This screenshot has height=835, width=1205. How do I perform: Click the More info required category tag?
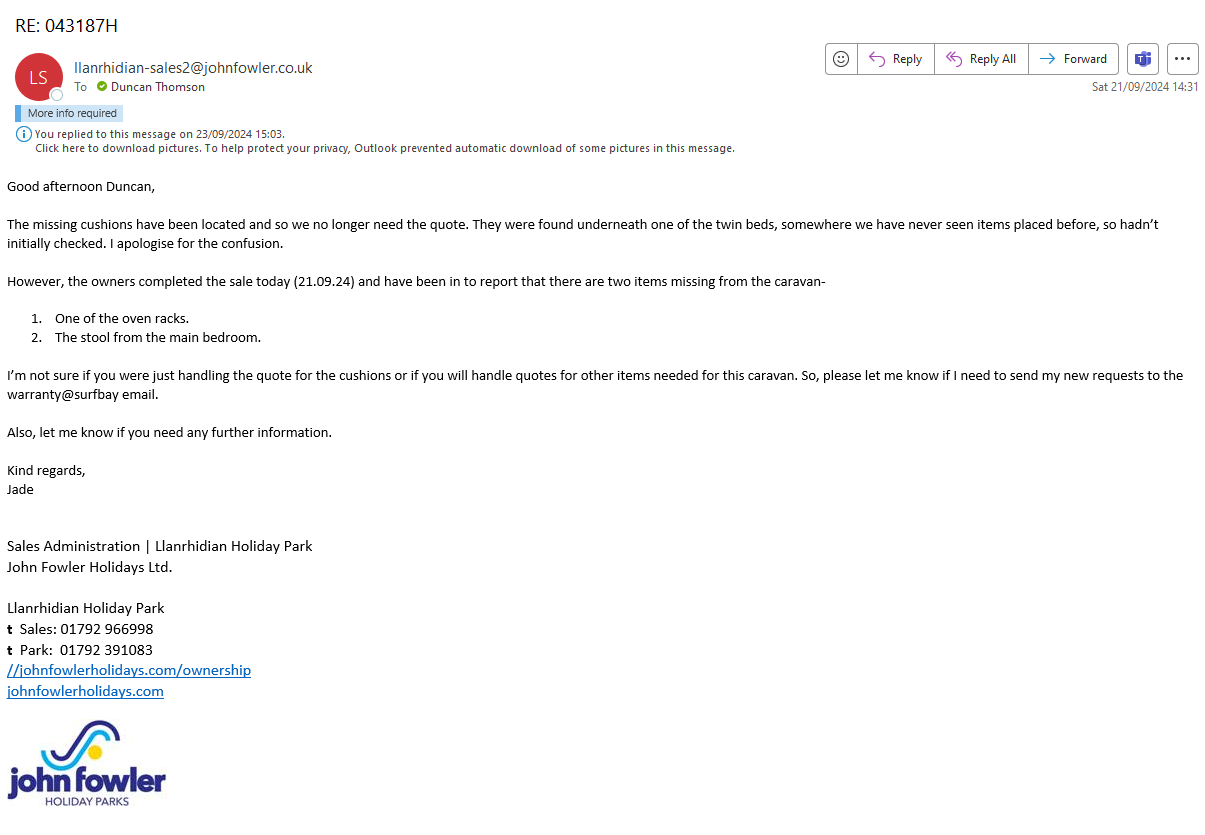click(x=71, y=113)
